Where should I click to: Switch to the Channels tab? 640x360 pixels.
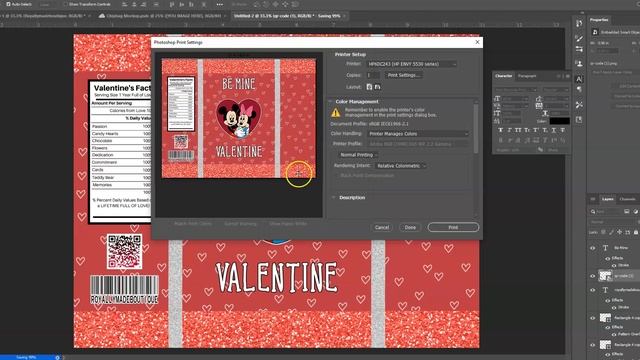click(627, 199)
